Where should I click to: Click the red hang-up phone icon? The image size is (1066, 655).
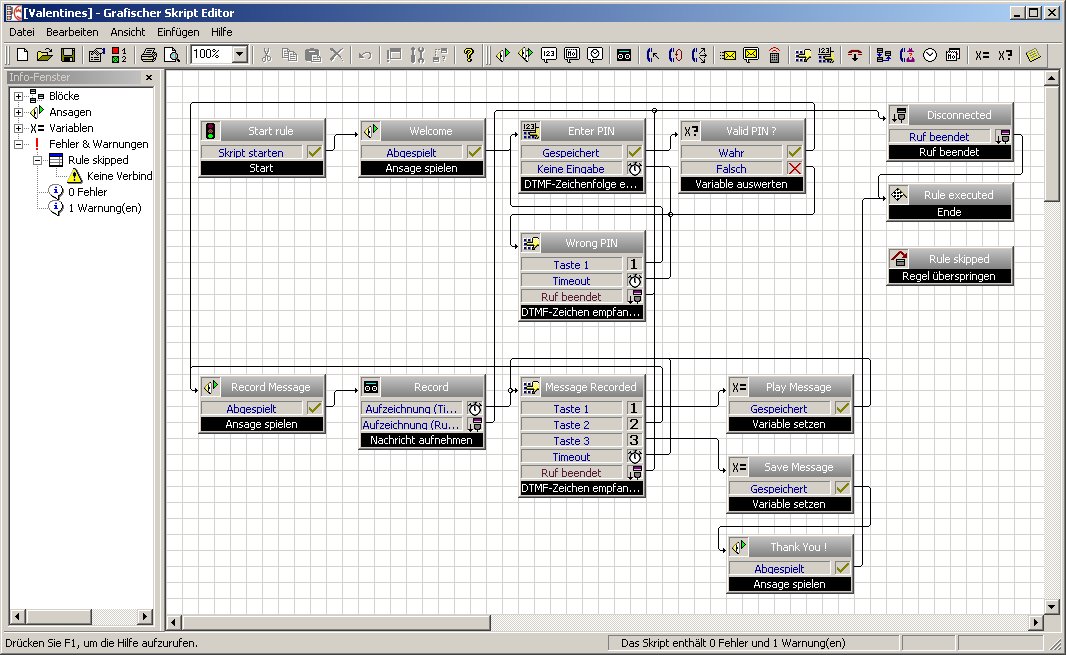click(854, 55)
